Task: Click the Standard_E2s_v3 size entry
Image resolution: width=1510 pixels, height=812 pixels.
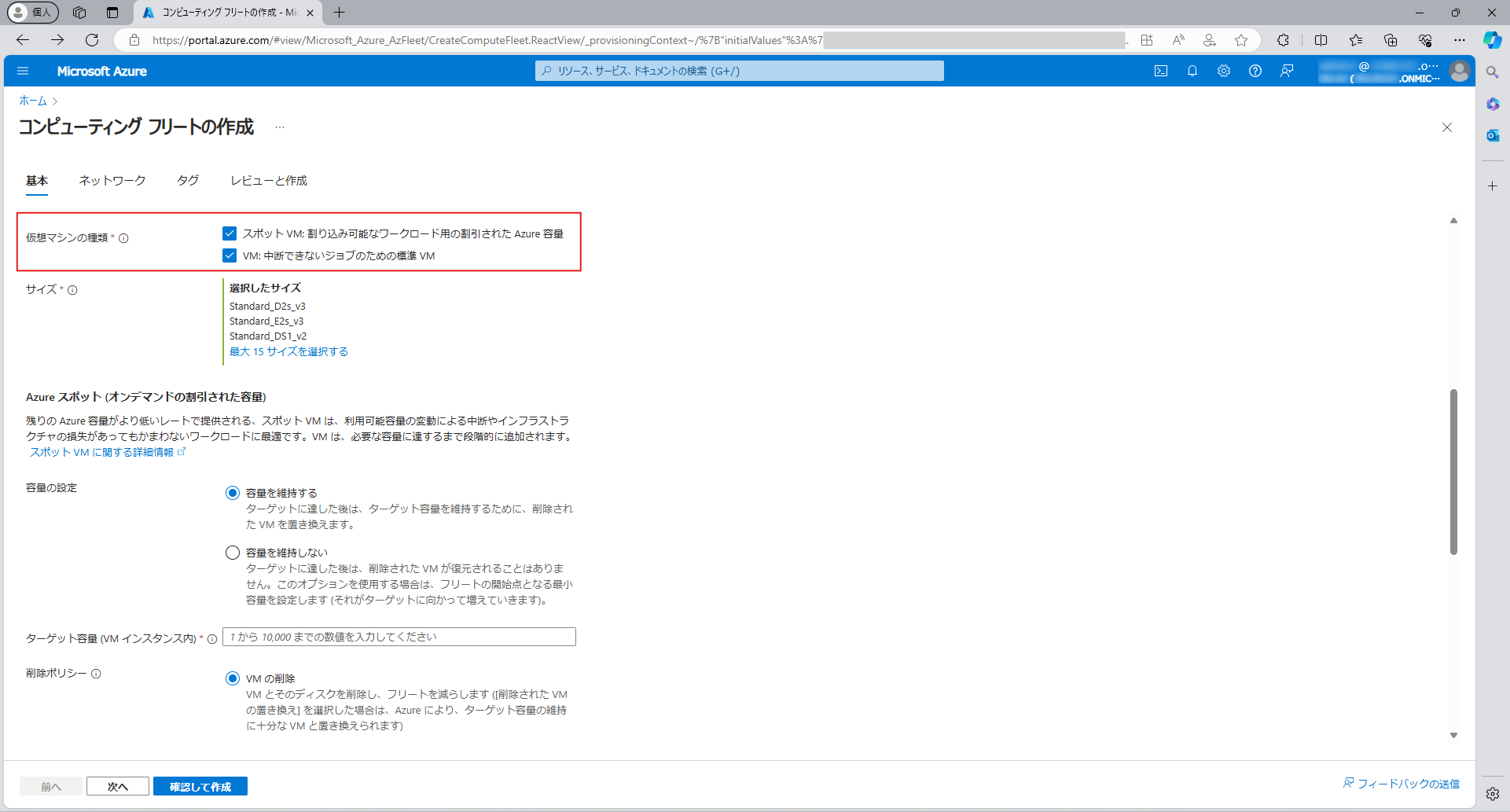Action: 266,321
